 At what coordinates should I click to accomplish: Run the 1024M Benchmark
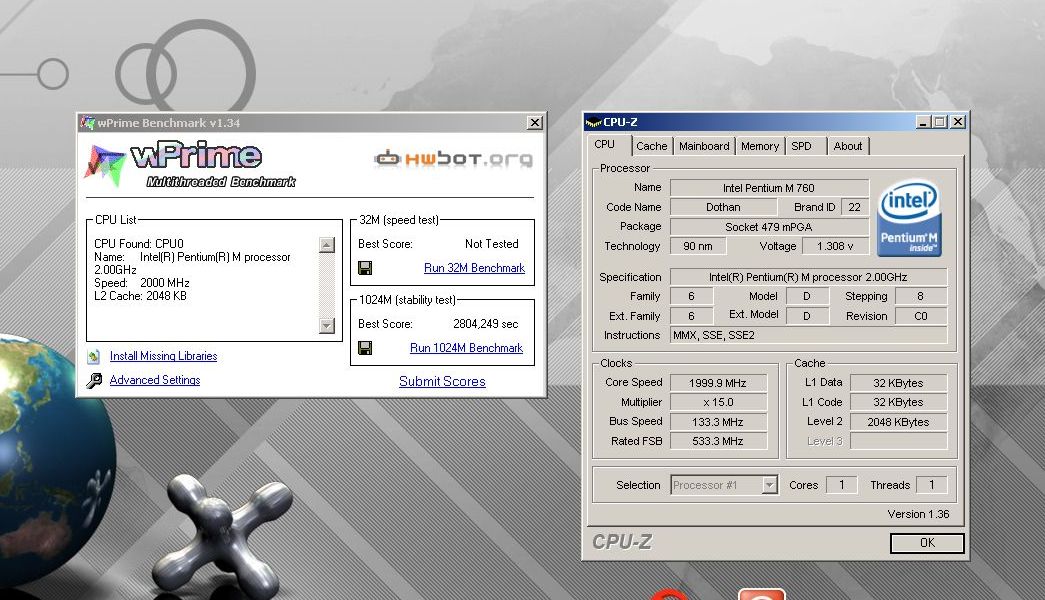pyautogui.click(x=466, y=348)
